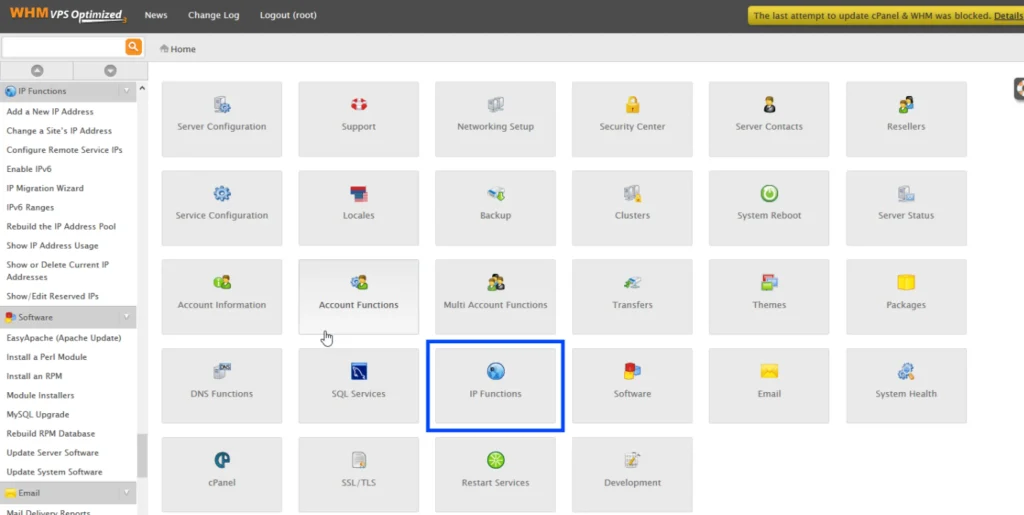This screenshot has height=515, width=1024.
Task: Click the sidebar collapse-all up arrow
Action: click(37, 70)
